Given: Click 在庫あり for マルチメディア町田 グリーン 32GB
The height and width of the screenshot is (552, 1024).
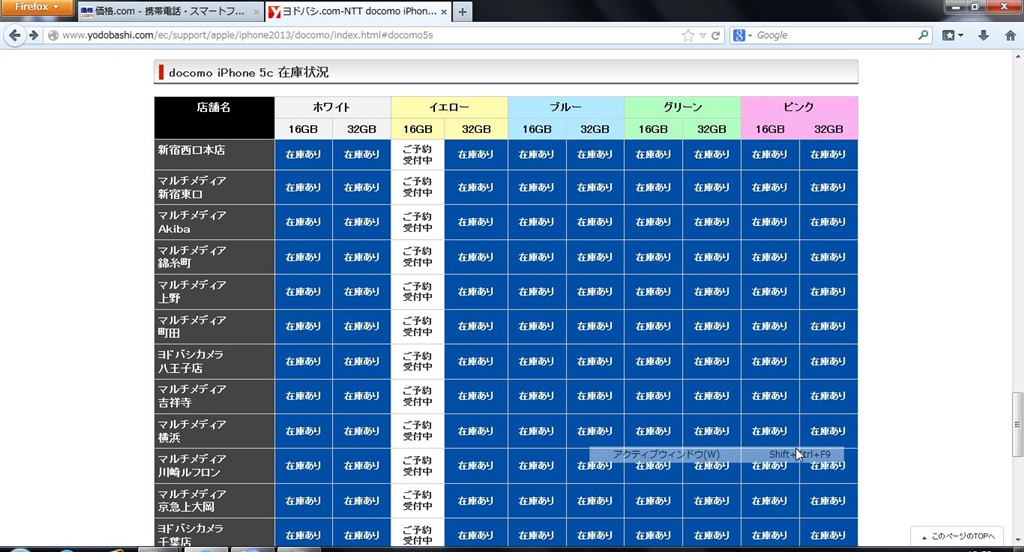Looking at the screenshot, I should pyautogui.click(x=712, y=327).
